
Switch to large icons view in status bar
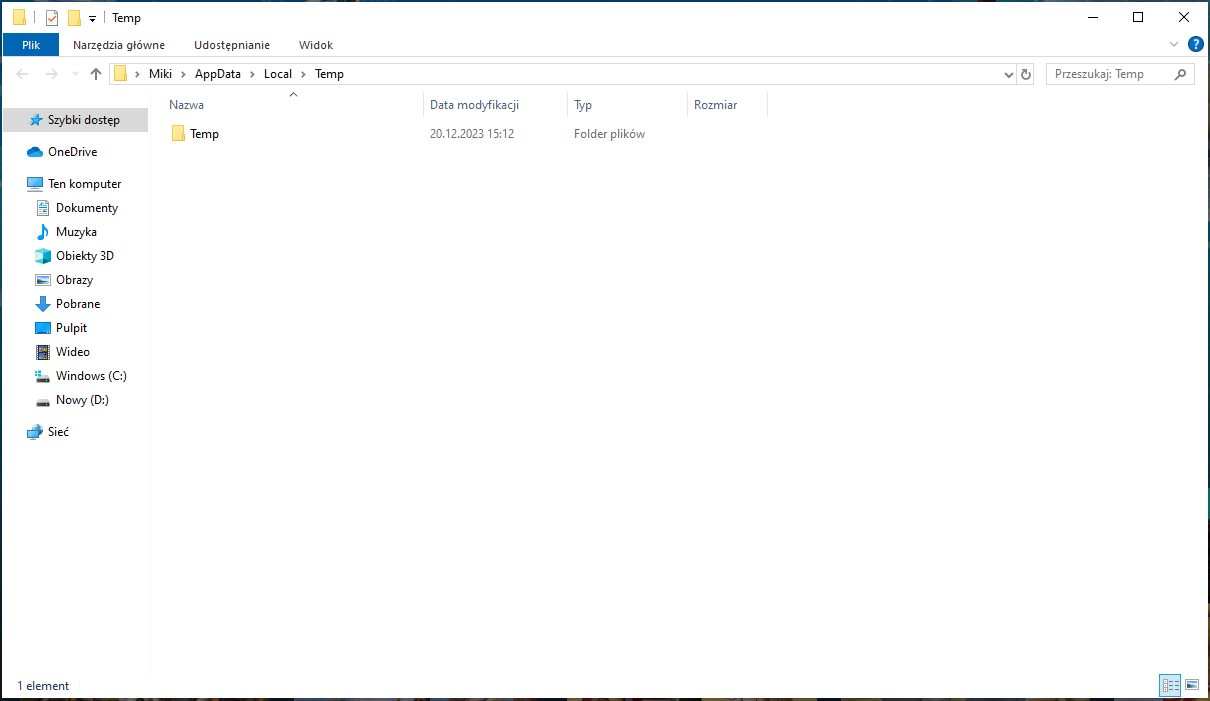[1191, 685]
